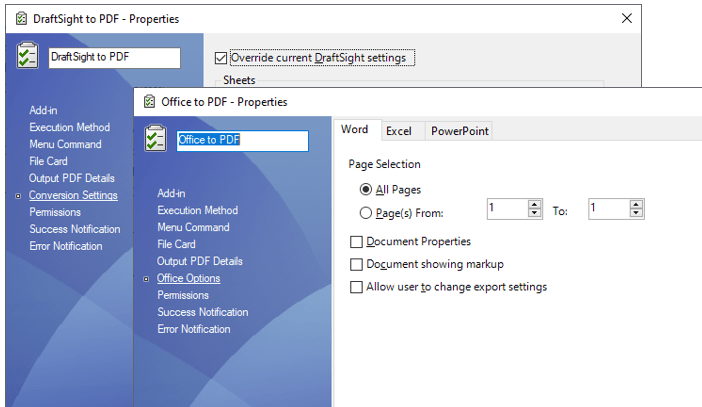This screenshot has width=702, height=407.
Task: Open File Card in Office to PDF window
Action: click(176, 244)
